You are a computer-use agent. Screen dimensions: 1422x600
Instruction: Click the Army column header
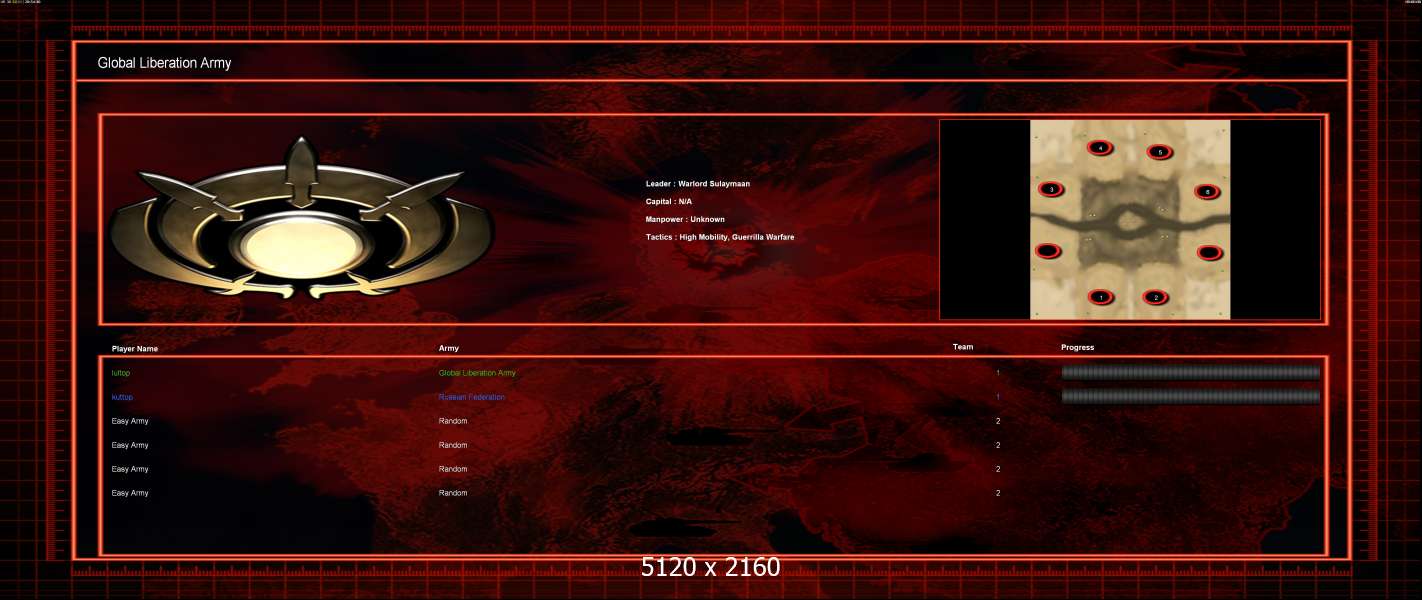click(x=449, y=348)
